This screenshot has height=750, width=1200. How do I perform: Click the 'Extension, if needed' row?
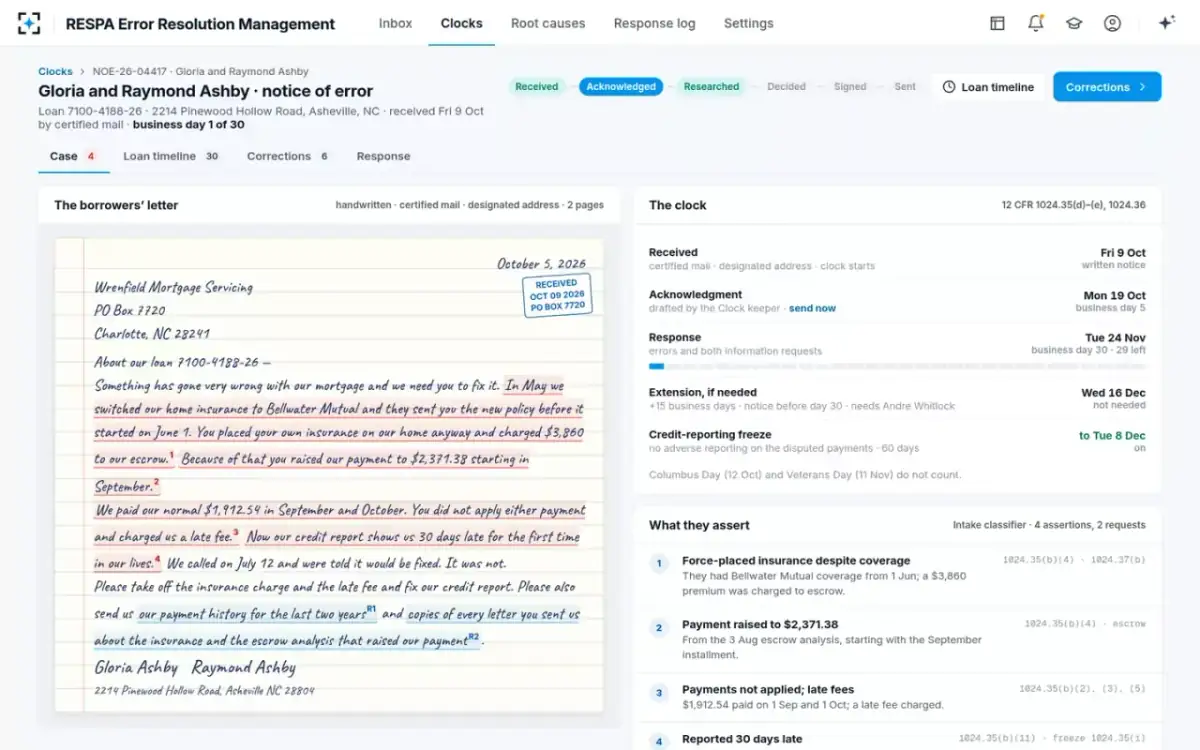pos(897,399)
